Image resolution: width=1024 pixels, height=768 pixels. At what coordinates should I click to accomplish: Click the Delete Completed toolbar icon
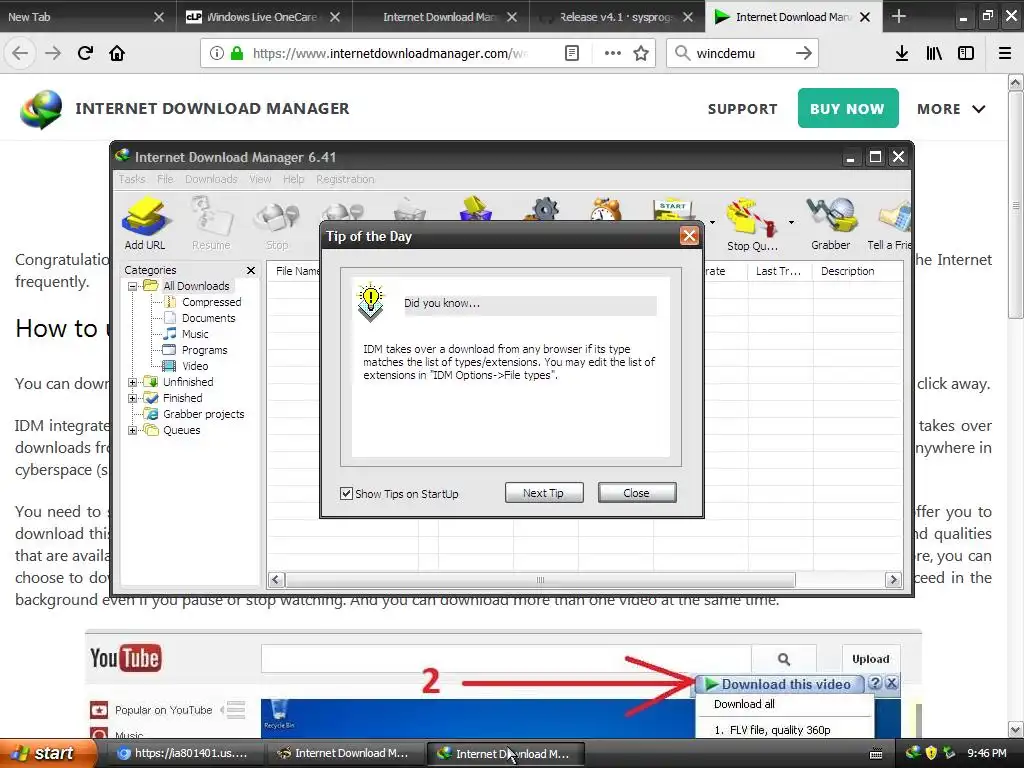coord(476,209)
